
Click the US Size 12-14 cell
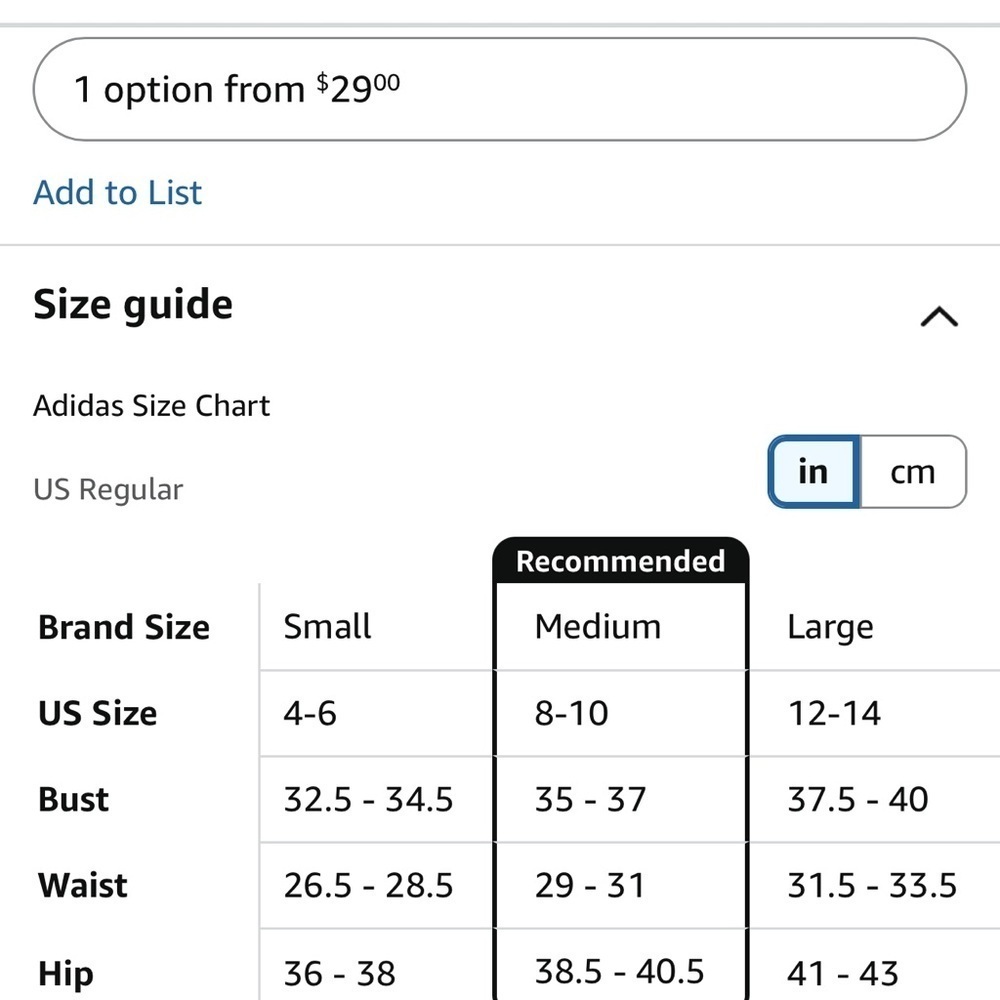[874, 713]
